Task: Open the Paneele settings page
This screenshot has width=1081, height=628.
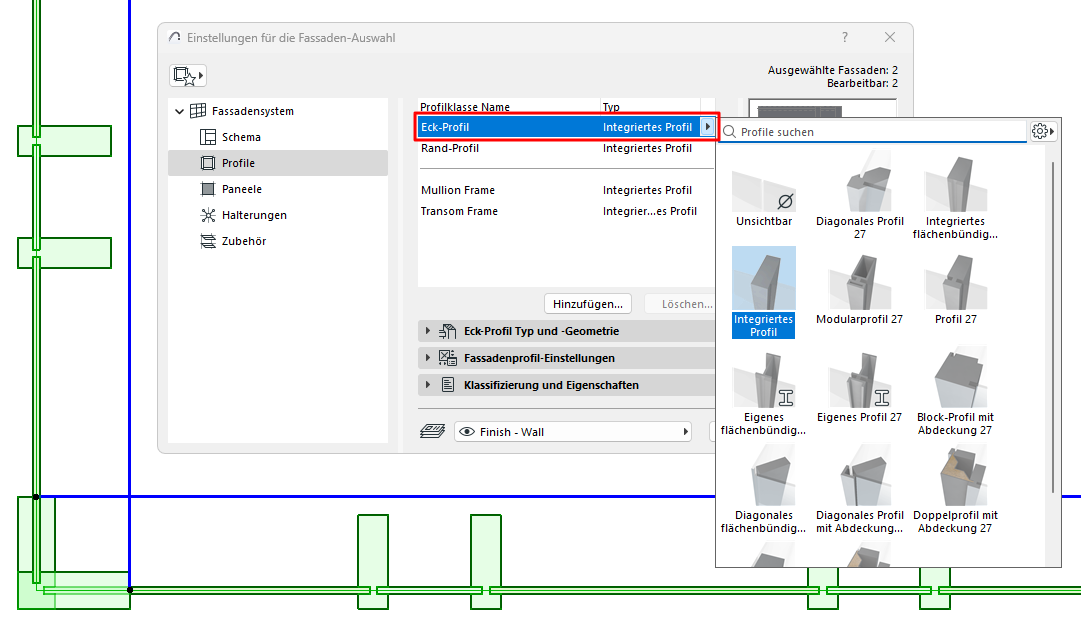Action: (x=242, y=189)
